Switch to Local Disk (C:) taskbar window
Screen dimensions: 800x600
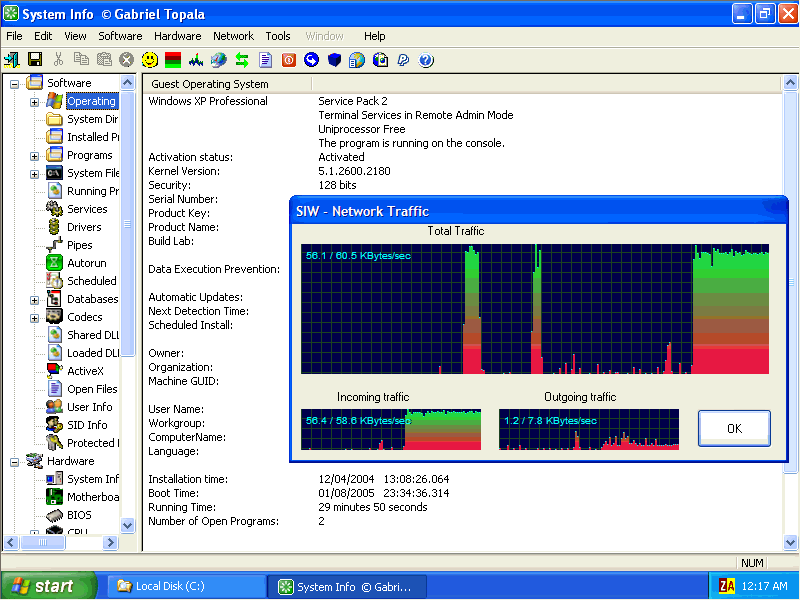[x=186, y=586]
